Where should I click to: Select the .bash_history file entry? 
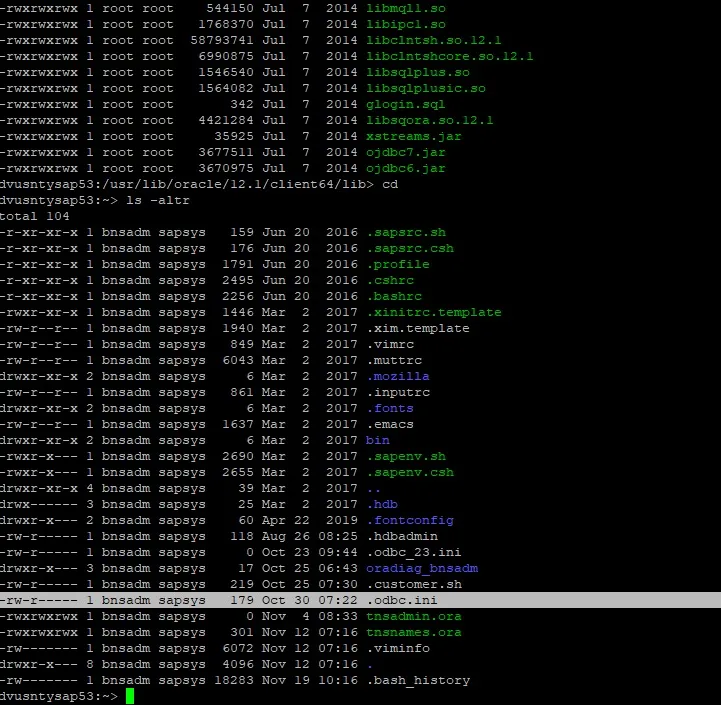click(418, 680)
